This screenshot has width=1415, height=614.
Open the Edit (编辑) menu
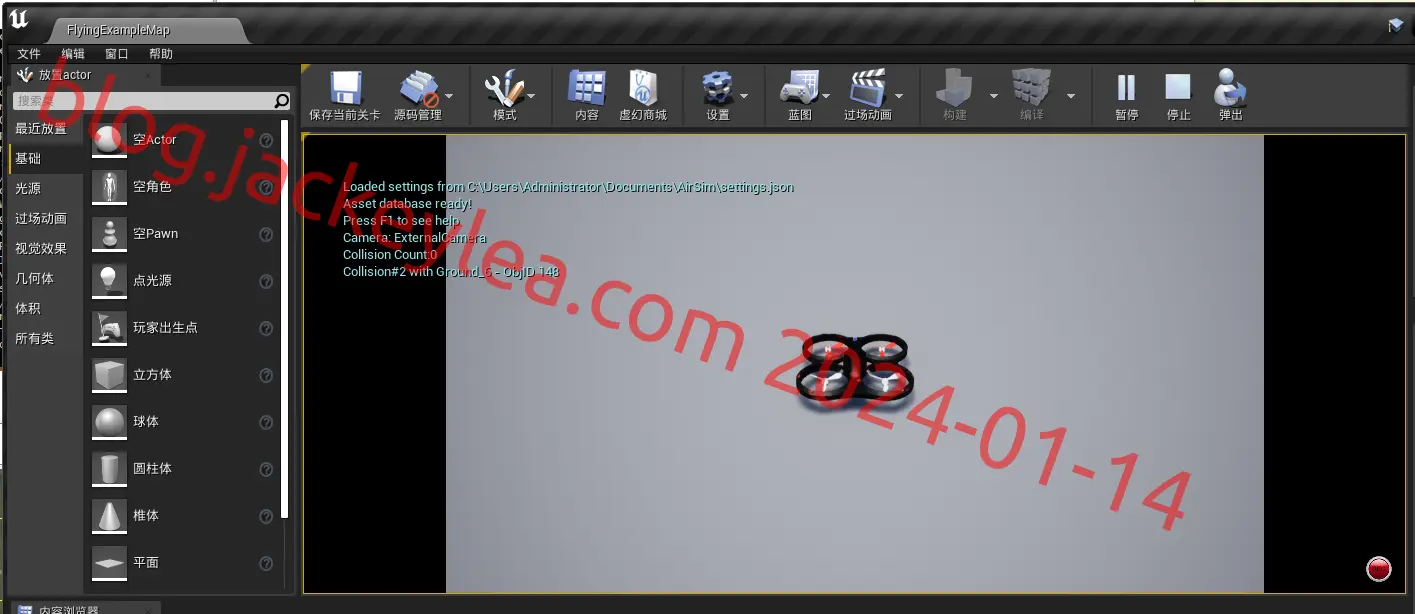coord(73,54)
